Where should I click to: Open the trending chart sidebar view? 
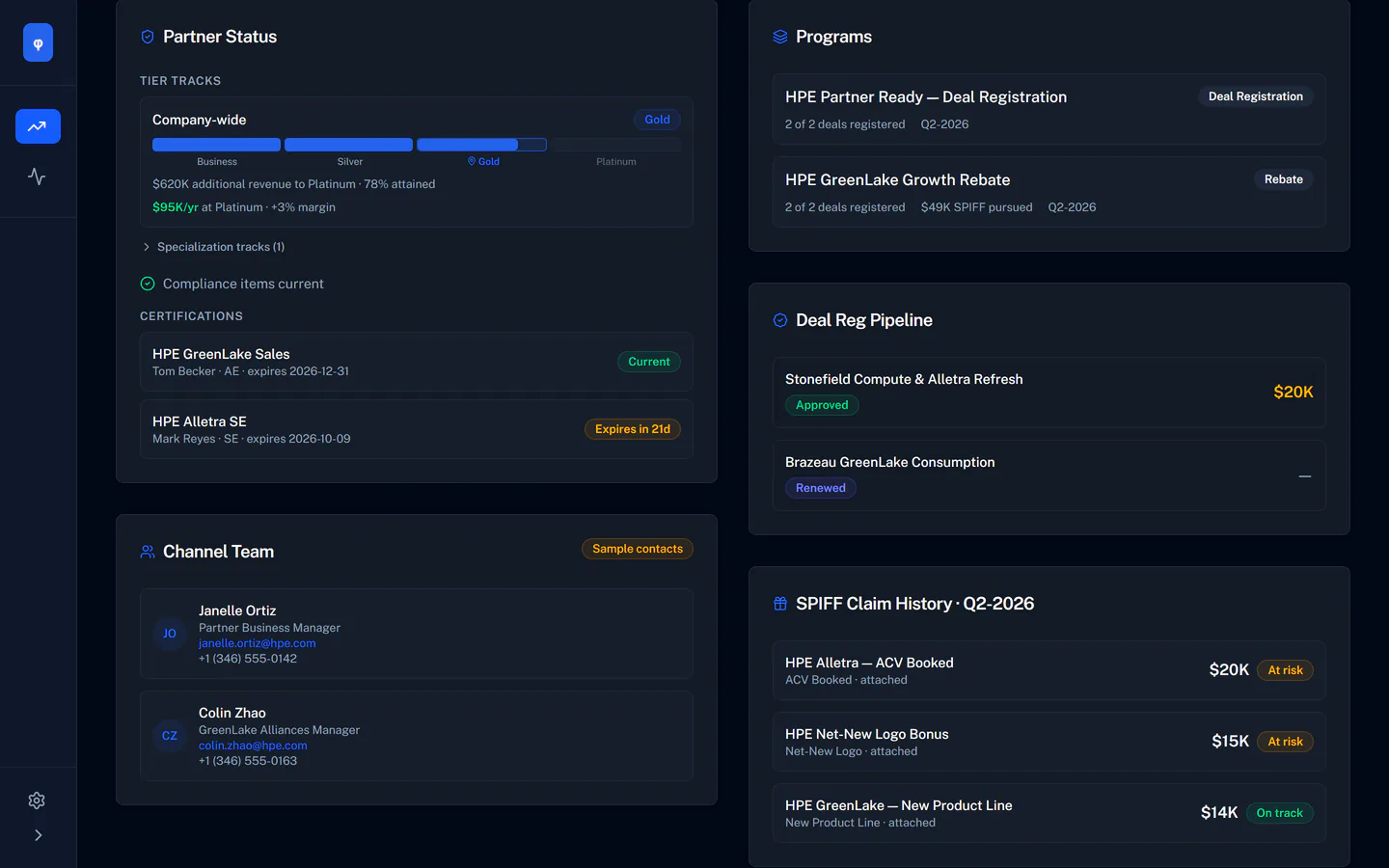coord(38,126)
